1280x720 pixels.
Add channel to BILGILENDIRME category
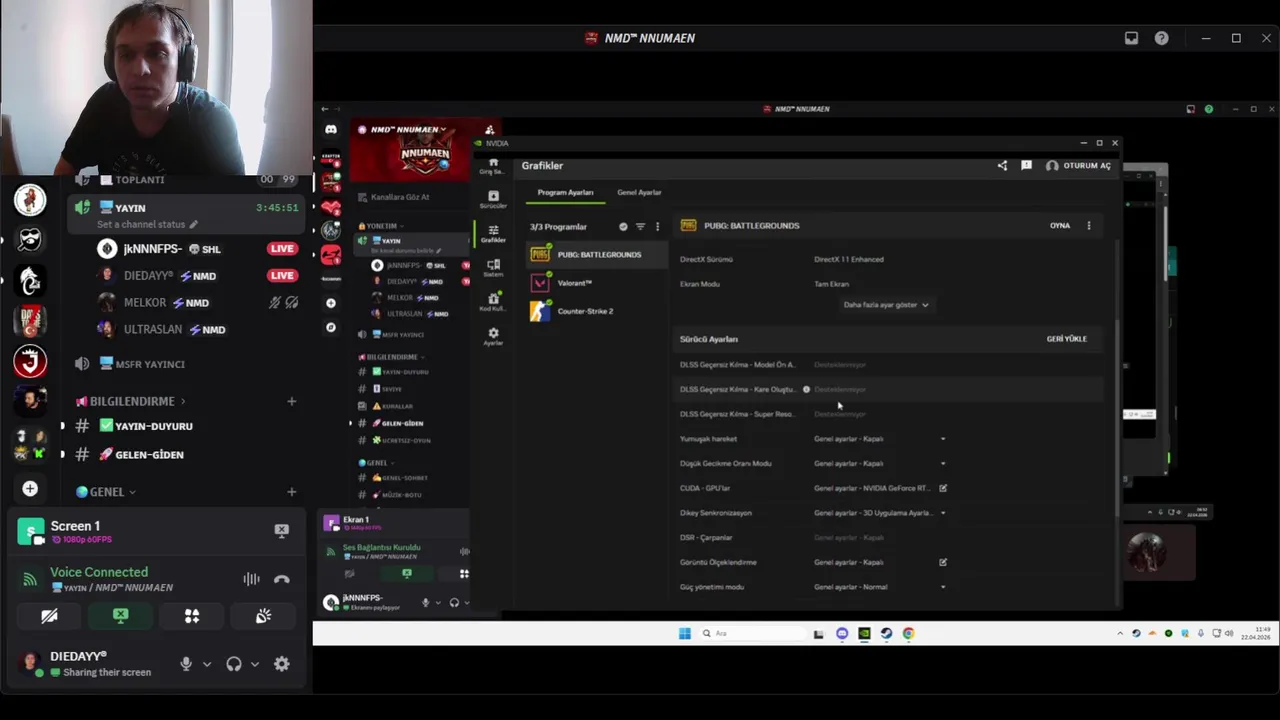(x=291, y=401)
